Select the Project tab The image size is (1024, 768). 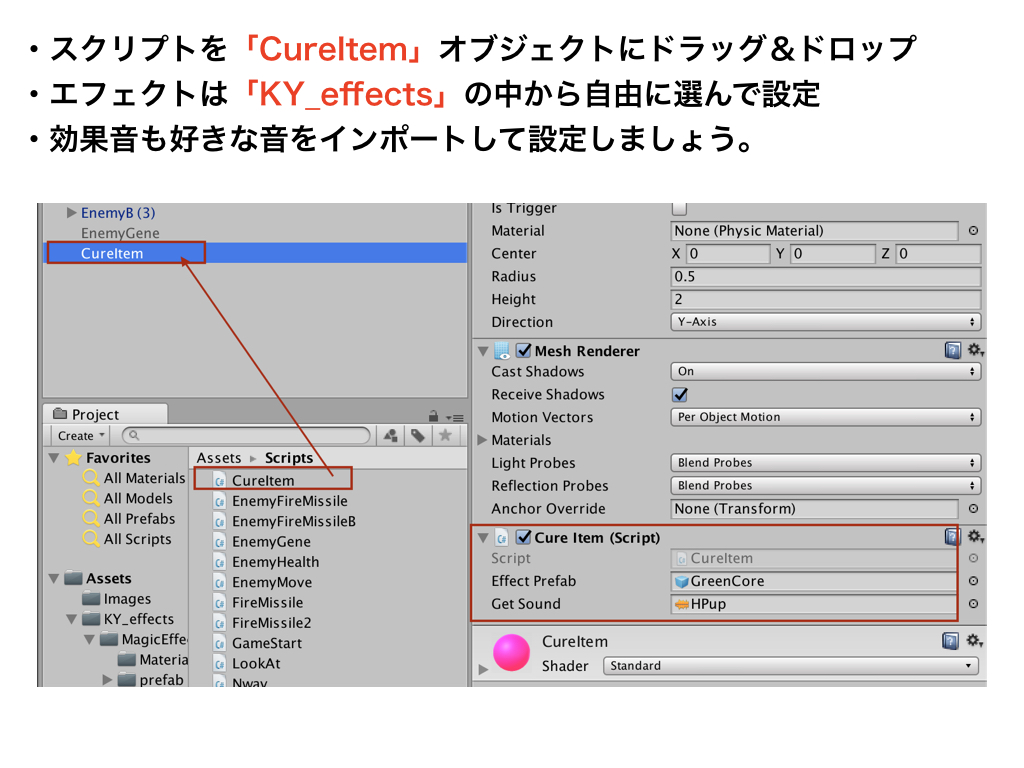105,415
